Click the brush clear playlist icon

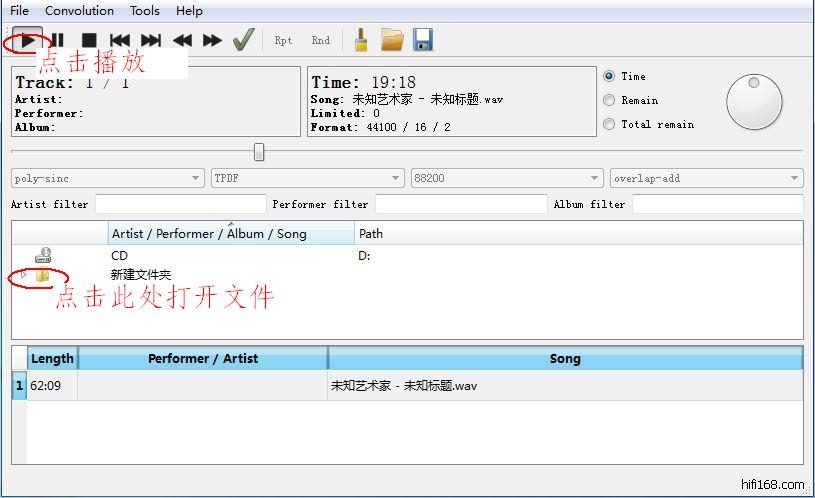tap(361, 40)
